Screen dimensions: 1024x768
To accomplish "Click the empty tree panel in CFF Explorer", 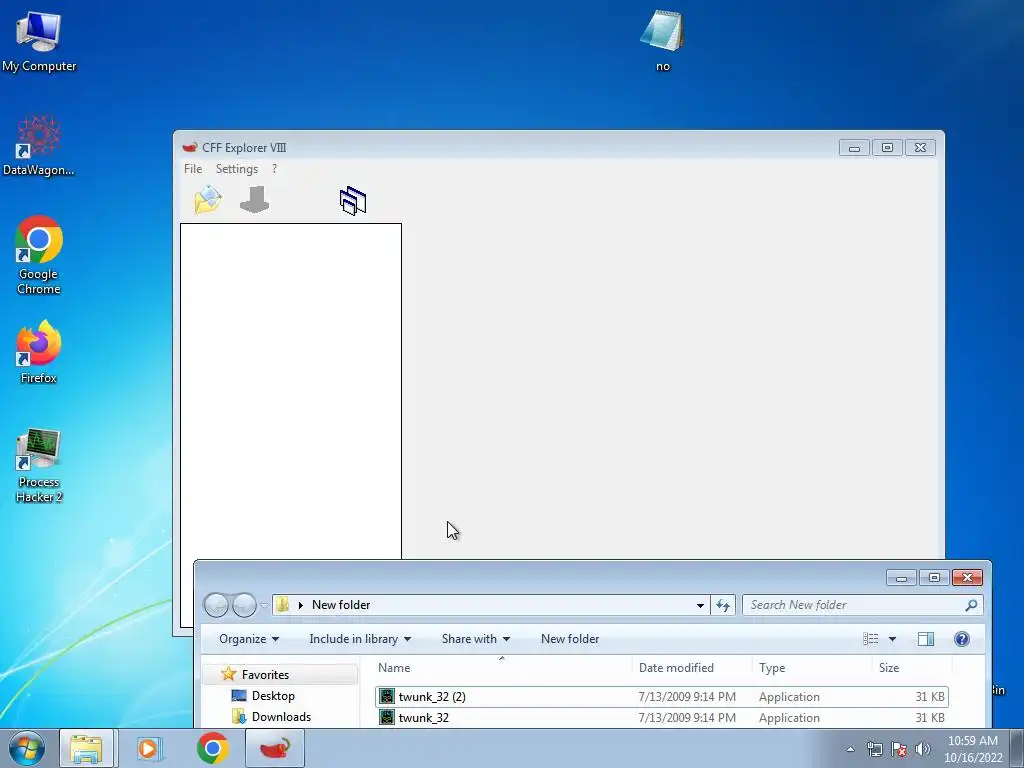I will tap(291, 391).
